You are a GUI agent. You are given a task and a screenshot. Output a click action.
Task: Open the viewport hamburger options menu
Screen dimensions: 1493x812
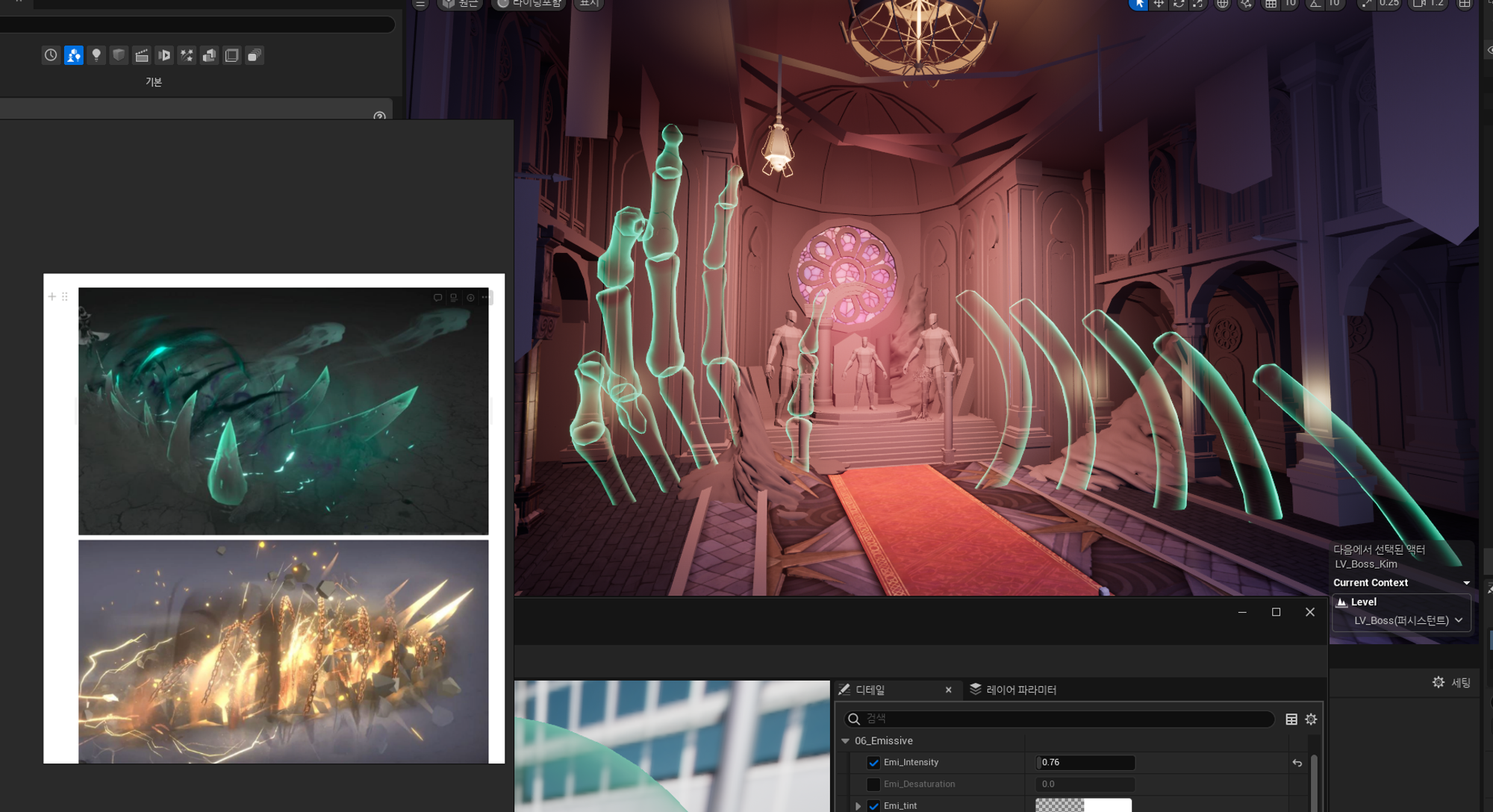click(x=420, y=4)
